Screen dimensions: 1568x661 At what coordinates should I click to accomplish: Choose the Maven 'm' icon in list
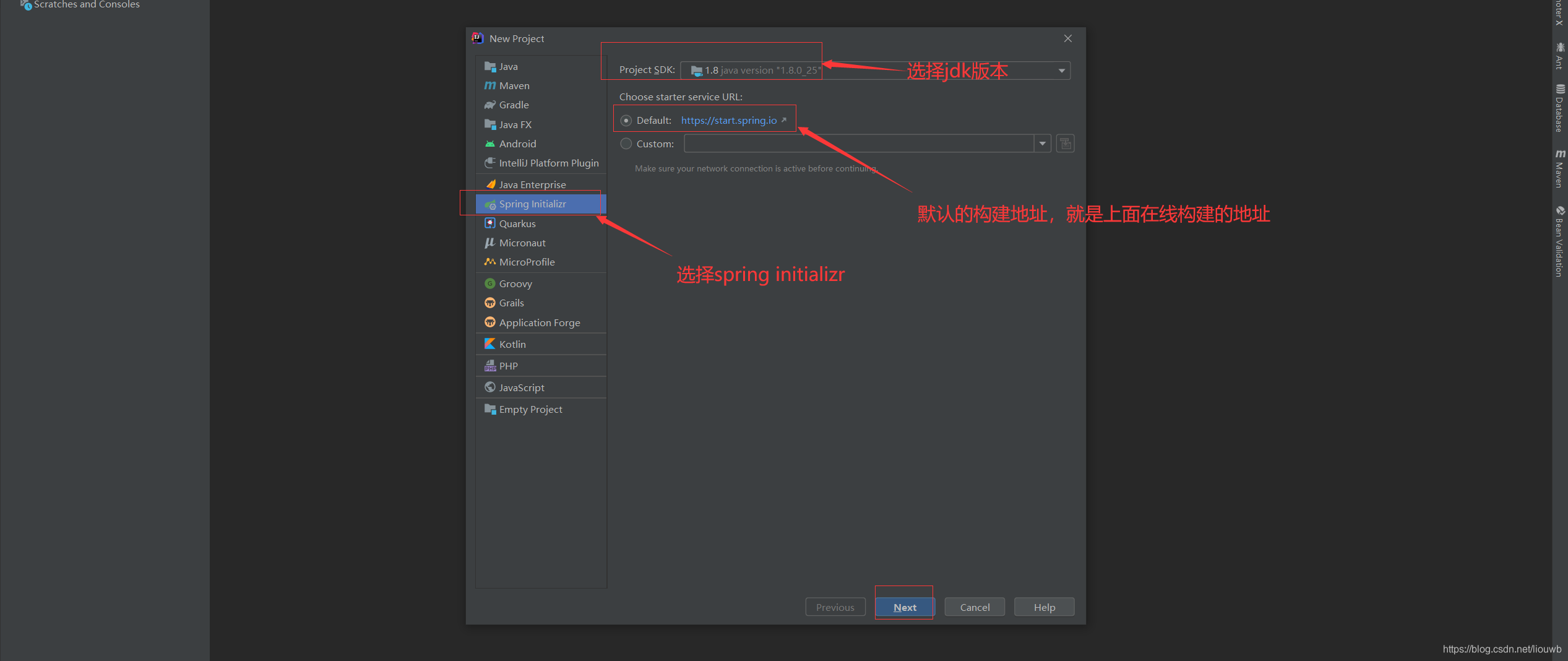(x=490, y=85)
